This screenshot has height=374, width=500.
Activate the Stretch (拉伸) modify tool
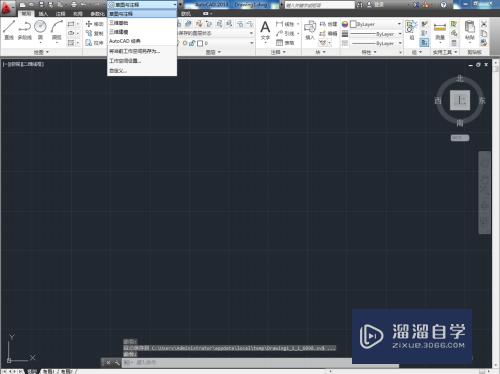(x=94, y=43)
